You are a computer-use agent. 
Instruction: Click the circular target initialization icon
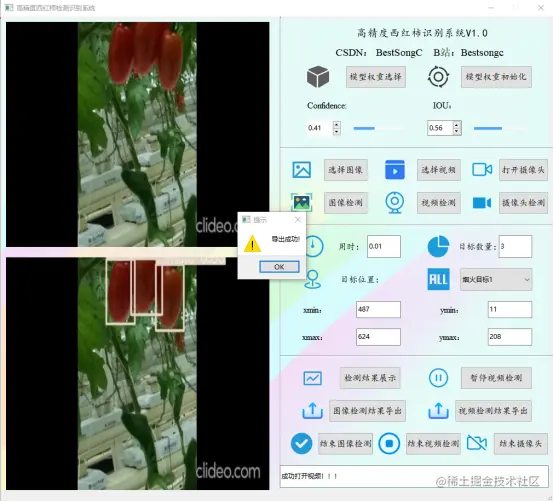(x=438, y=77)
